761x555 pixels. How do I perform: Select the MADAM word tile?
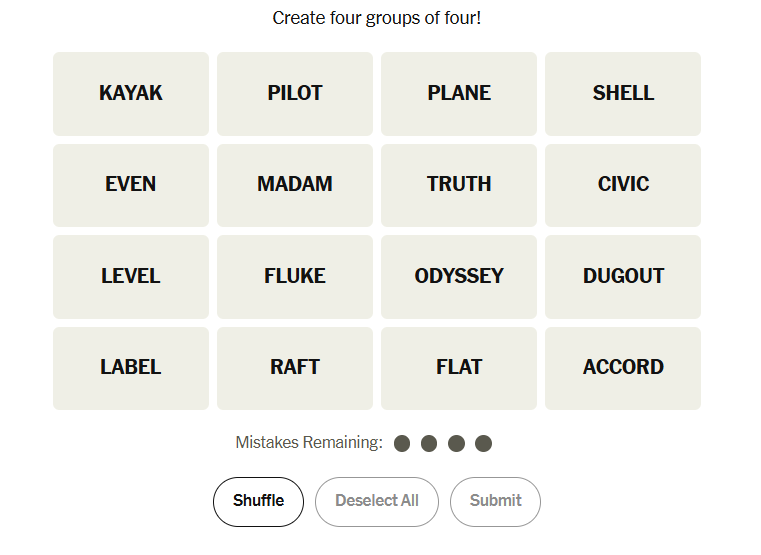[295, 185]
